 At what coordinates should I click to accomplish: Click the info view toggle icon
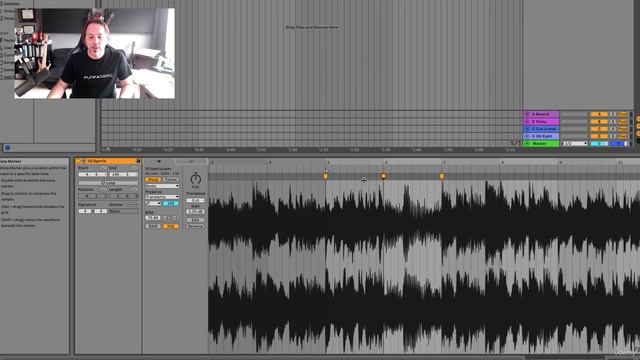[x=7, y=148]
